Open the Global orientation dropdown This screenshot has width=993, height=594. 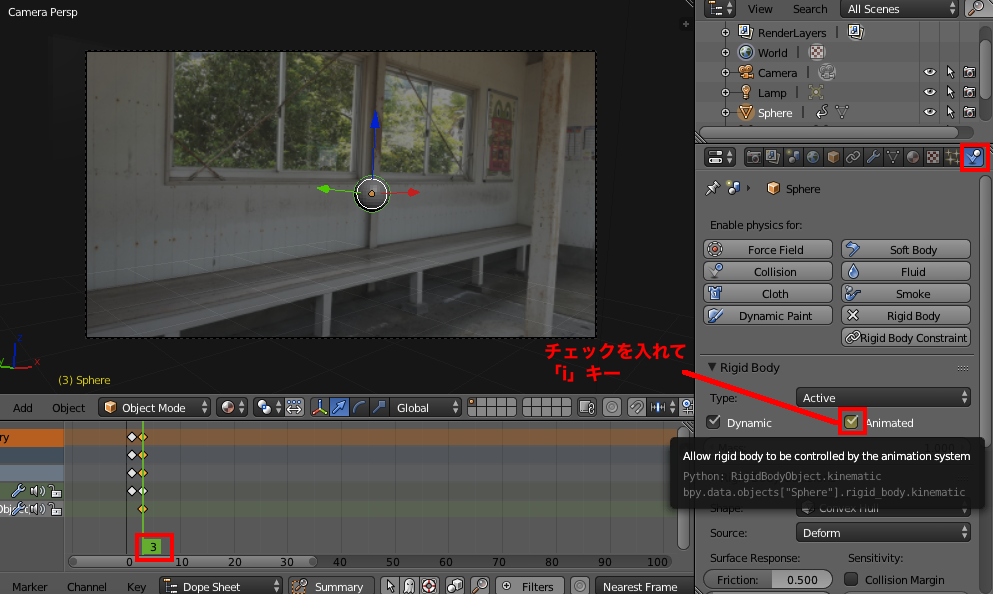click(425, 407)
